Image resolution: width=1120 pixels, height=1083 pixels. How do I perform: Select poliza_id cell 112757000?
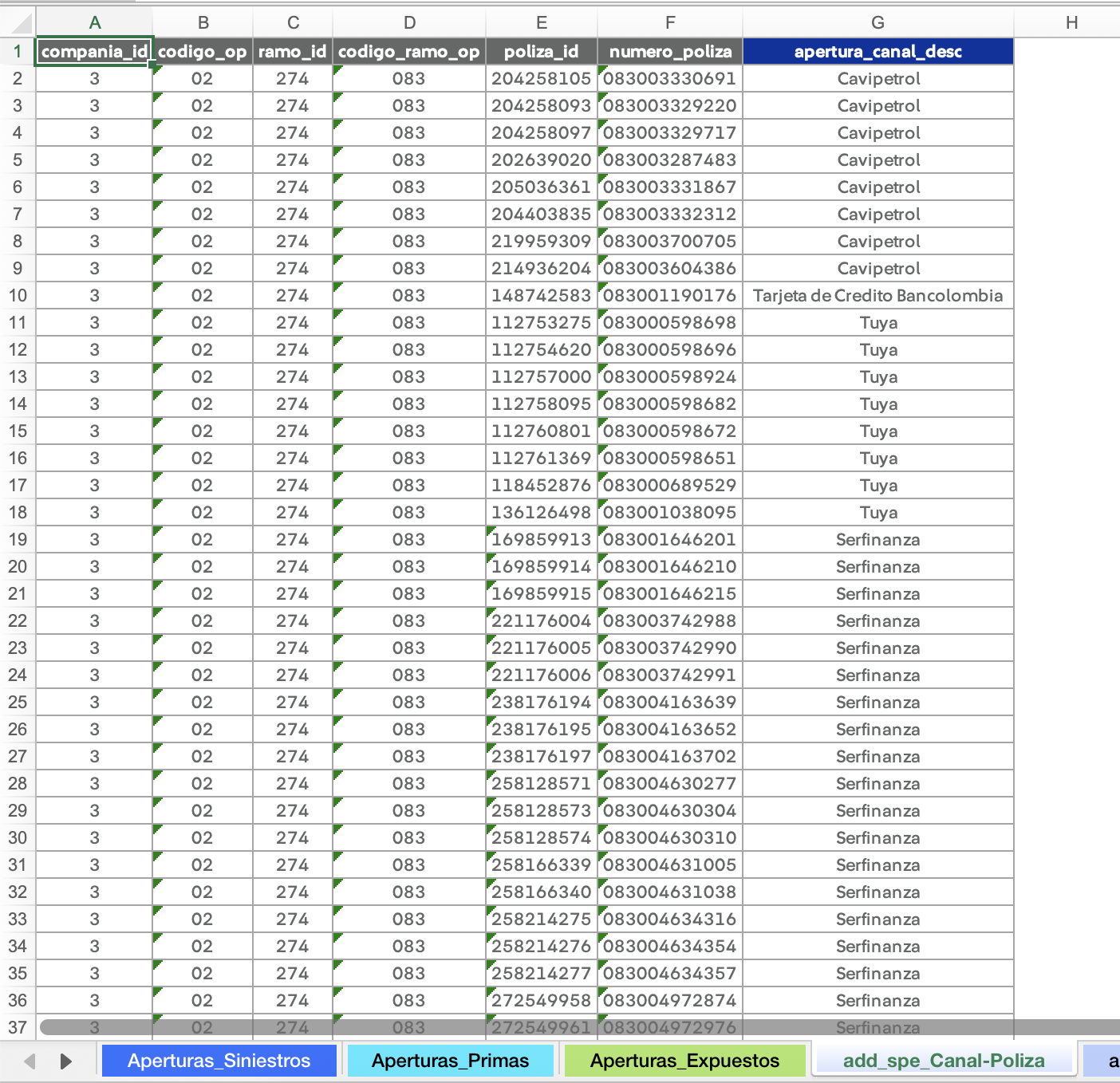[x=542, y=377]
